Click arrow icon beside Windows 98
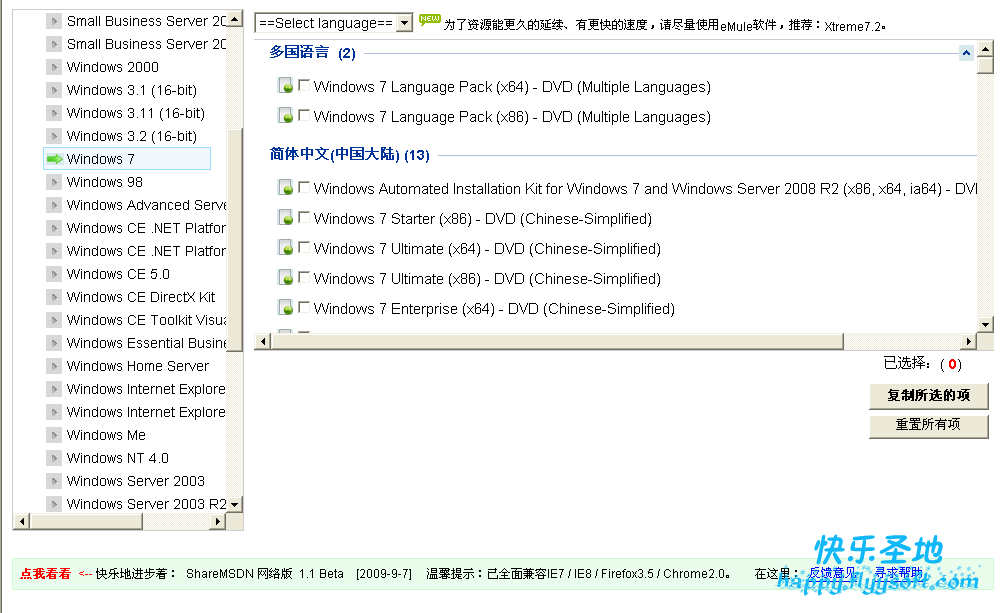 (x=54, y=182)
